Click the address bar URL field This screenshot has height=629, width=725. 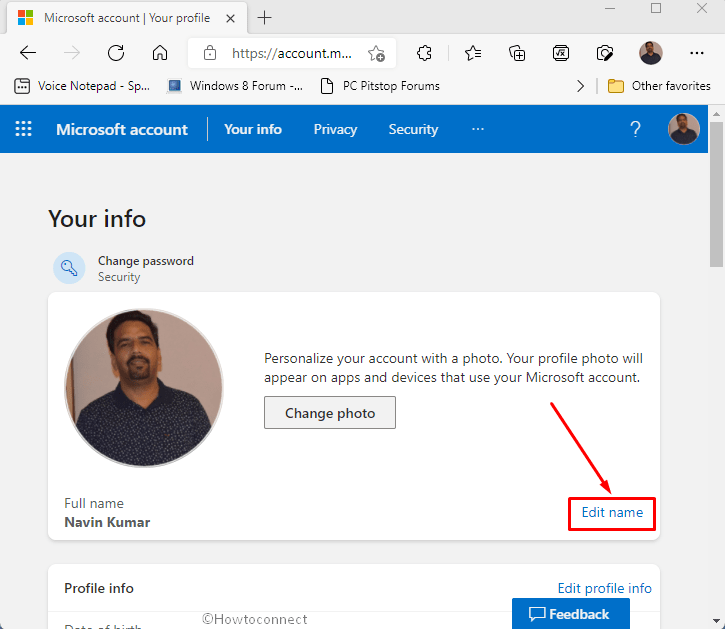pos(291,54)
